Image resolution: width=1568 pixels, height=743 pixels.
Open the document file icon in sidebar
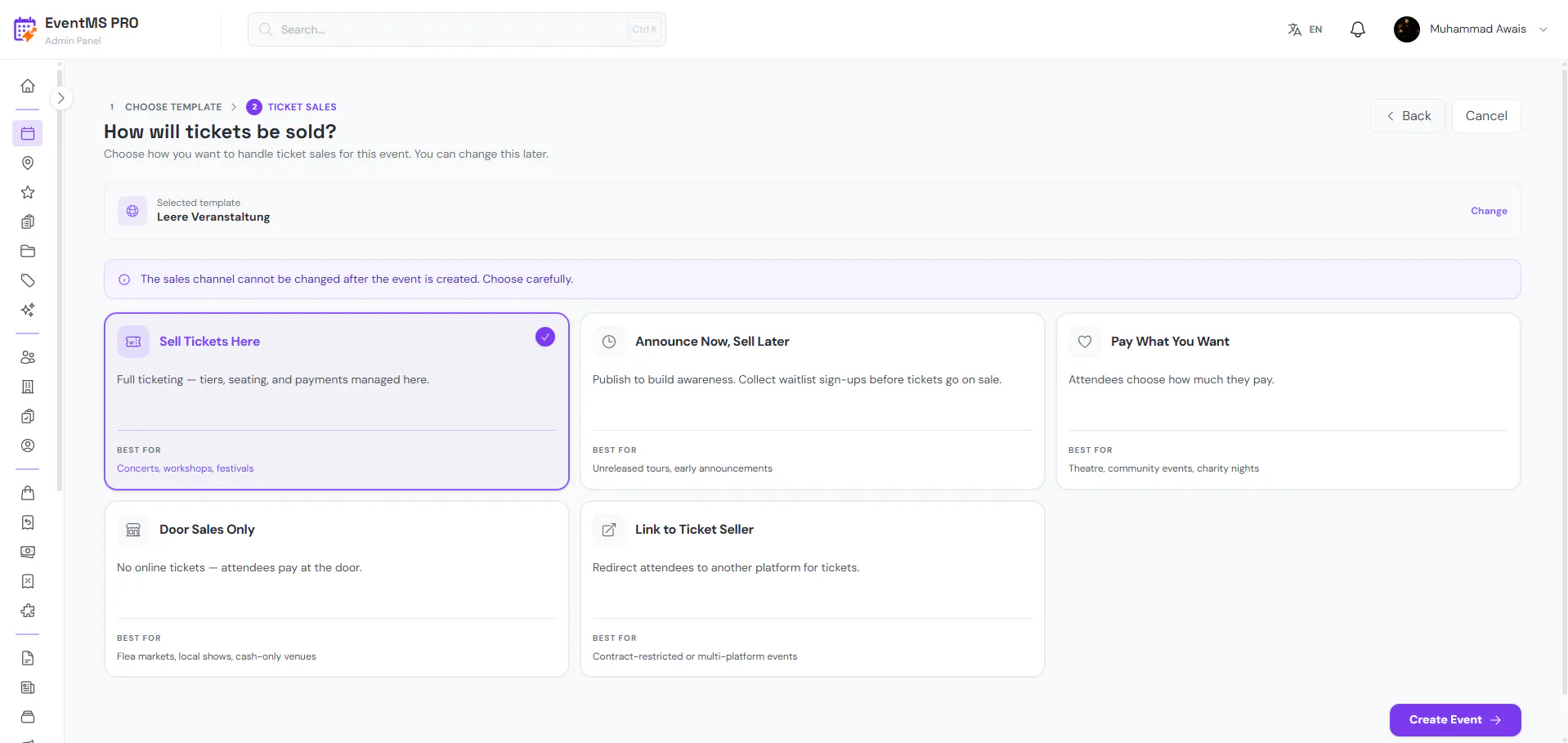click(x=28, y=658)
